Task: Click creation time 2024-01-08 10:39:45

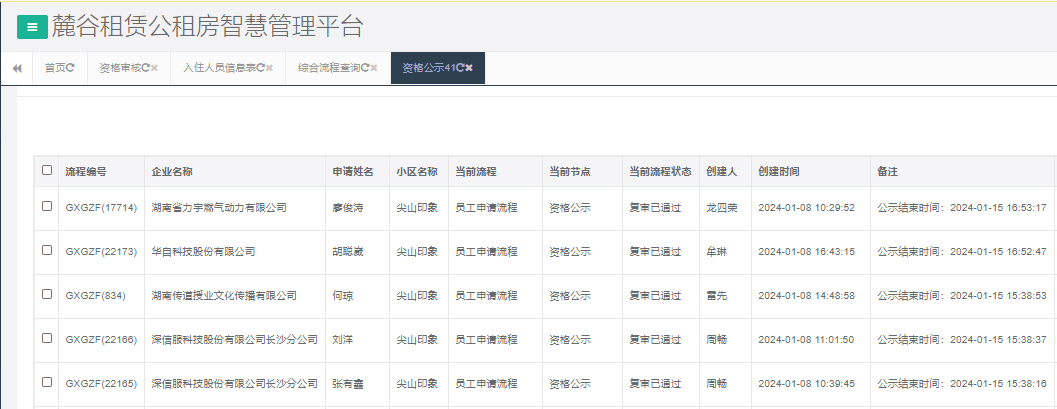Action: click(806, 383)
